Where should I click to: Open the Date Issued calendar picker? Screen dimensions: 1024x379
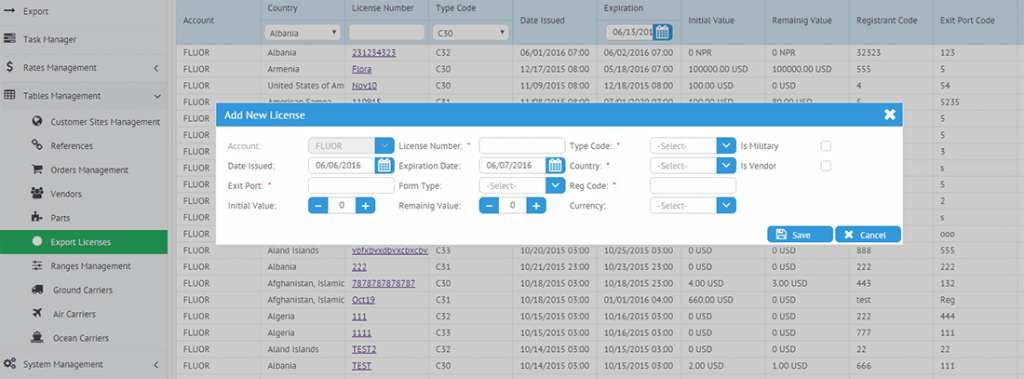[385, 165]
